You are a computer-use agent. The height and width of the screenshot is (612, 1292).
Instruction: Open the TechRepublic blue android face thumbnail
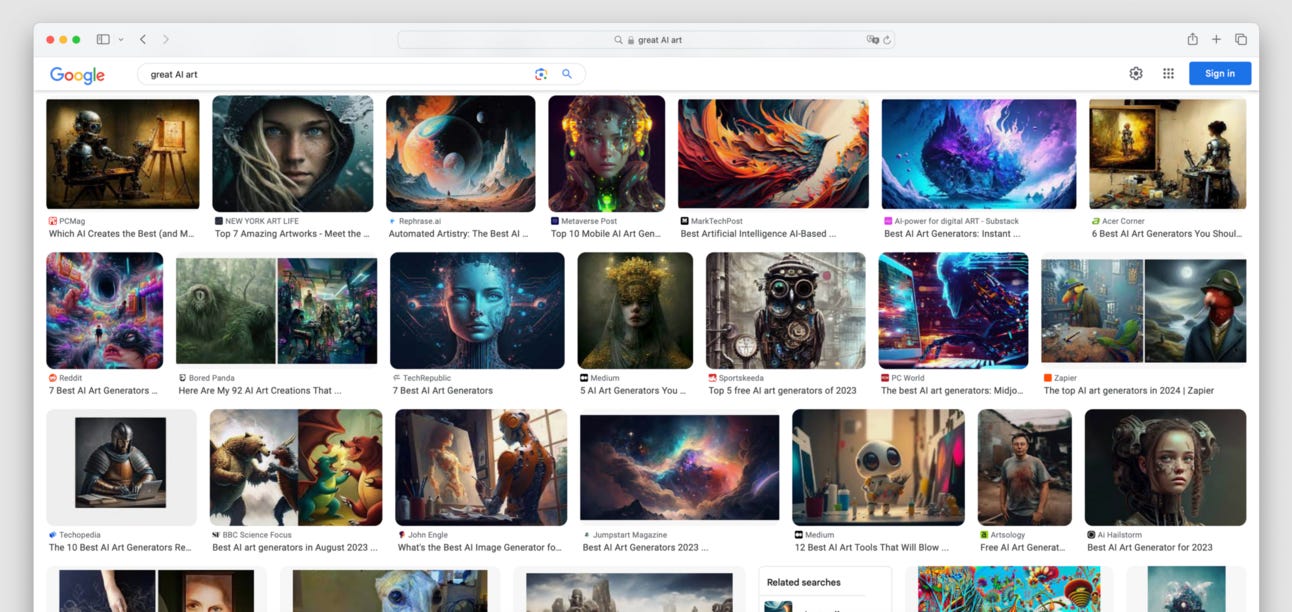[x=477, y=310]
